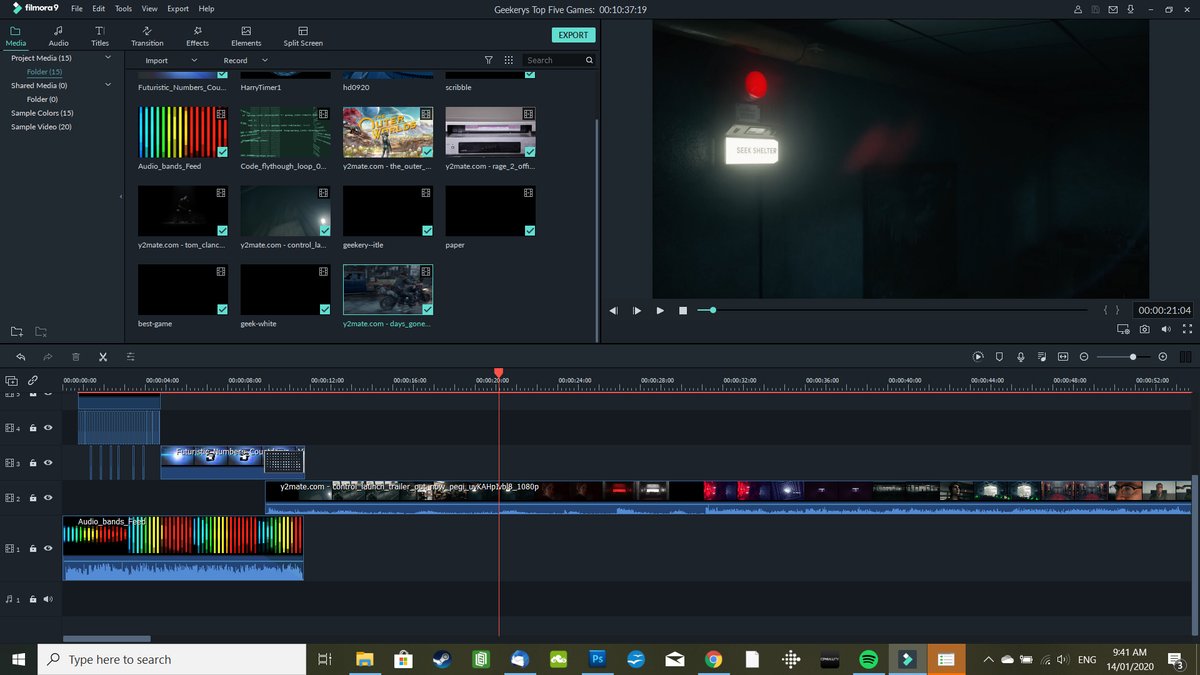Mute audio track 1 speaker icon
Image resolution: width=1200 pixels, height=675 pixels.
pos(48,599)
